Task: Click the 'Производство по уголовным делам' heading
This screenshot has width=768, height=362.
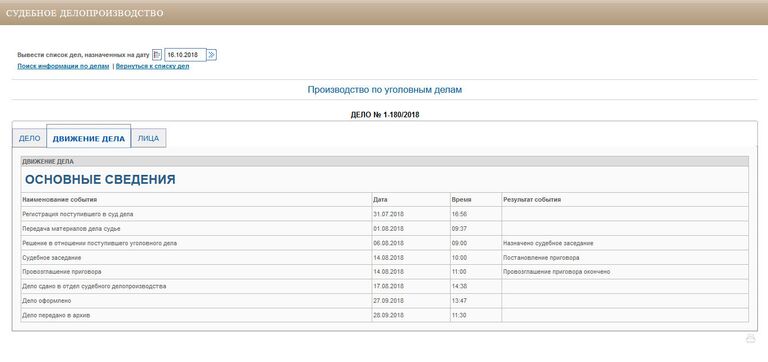Action: tap(384, 90)
